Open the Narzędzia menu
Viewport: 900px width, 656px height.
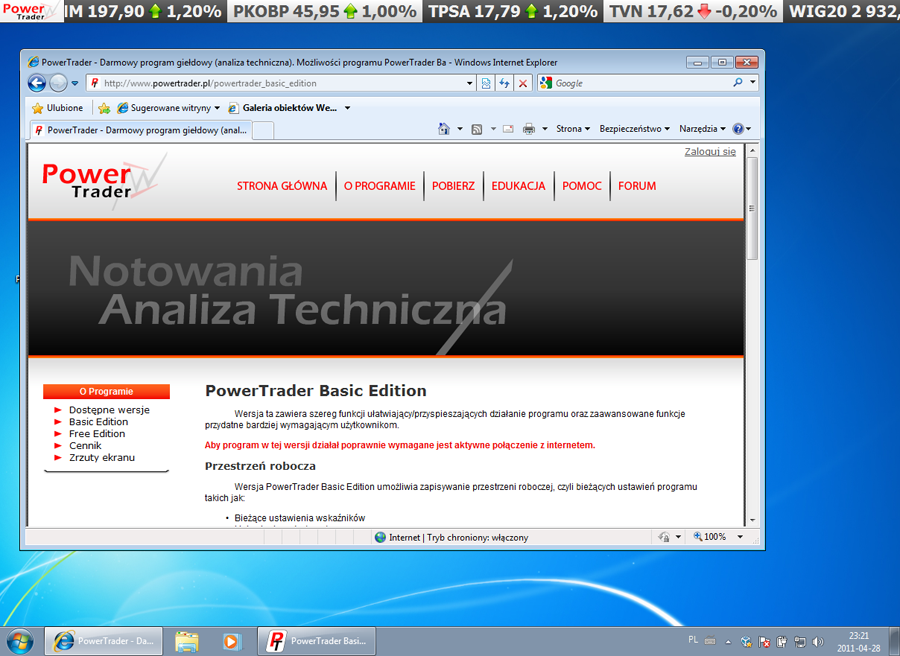(703, 129)
